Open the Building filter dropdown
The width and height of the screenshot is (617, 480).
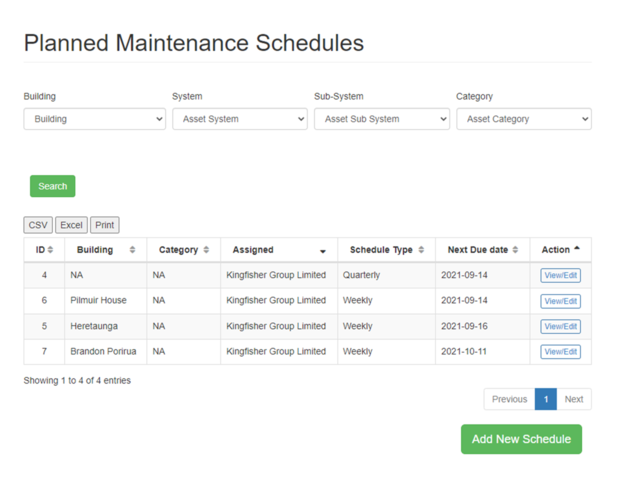[94, 119]
